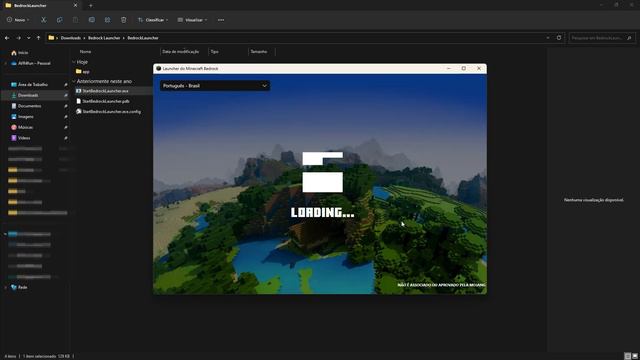Close the BedrockLauncher Explorer tab

click(x=75, y=5)
